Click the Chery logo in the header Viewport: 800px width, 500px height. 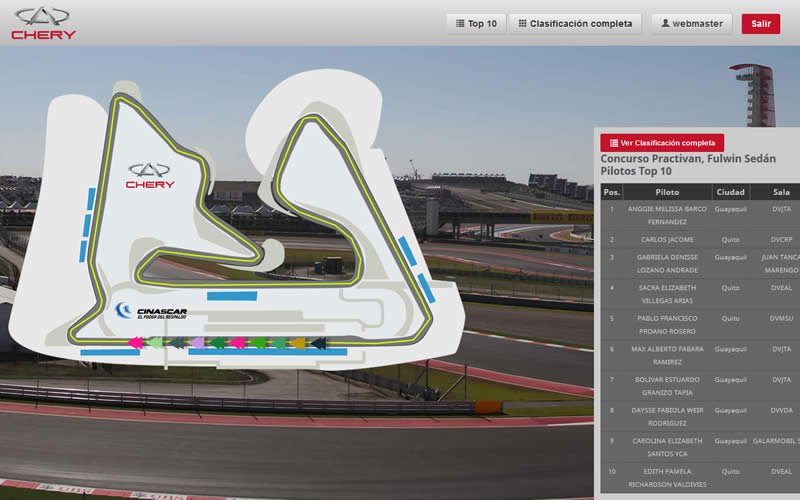(44, 23)
